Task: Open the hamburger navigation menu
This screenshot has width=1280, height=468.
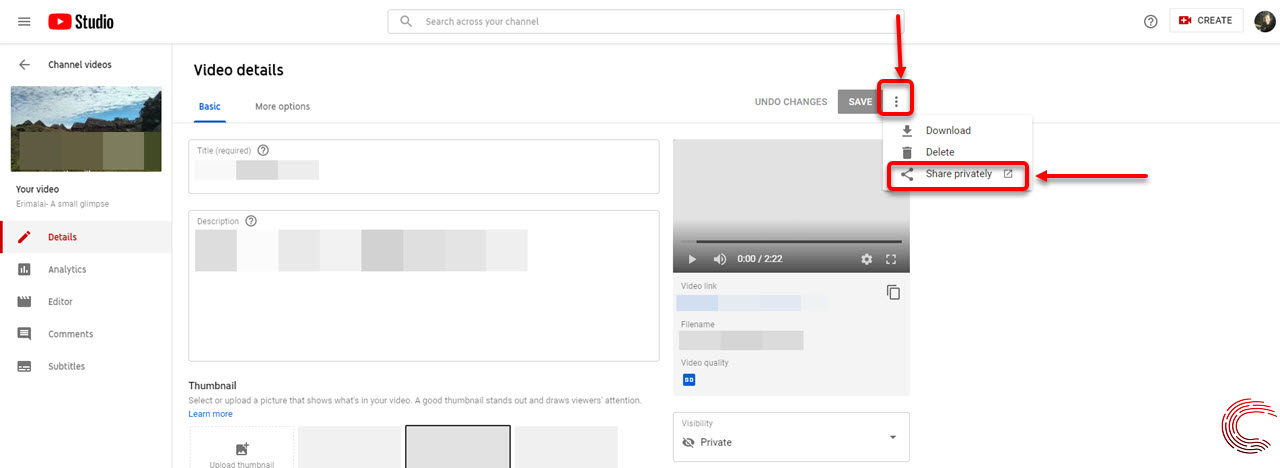Action: [24, 21]
